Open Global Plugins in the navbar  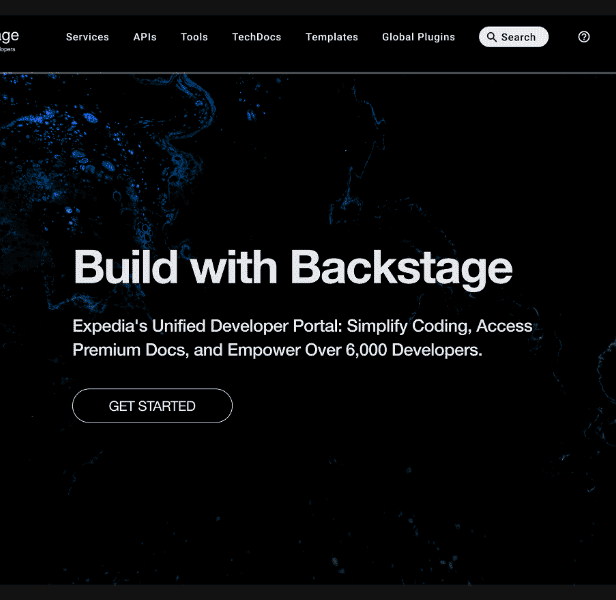(x=418, y=37)
